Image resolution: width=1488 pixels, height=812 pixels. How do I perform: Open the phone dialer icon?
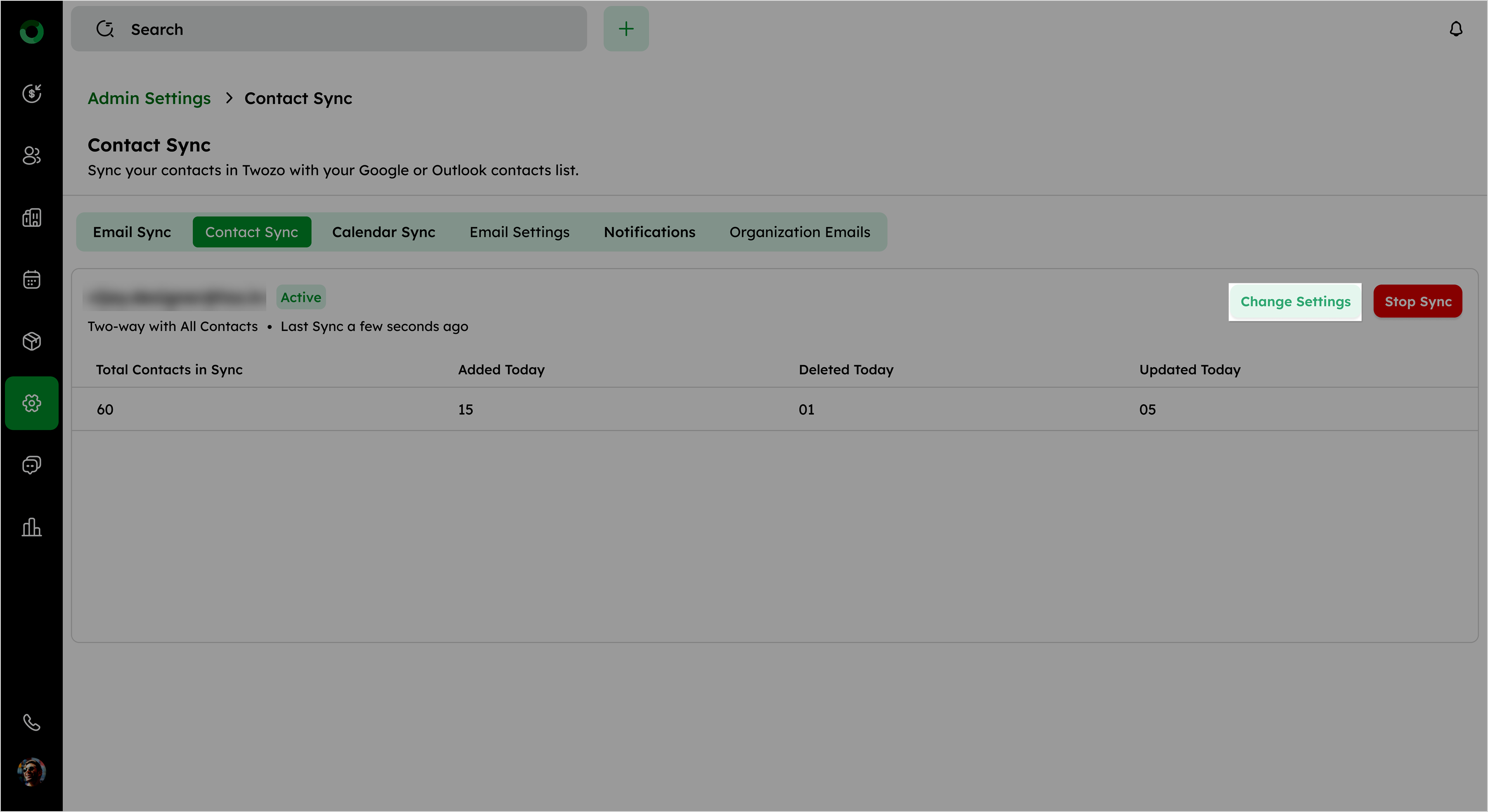[32, 722]
